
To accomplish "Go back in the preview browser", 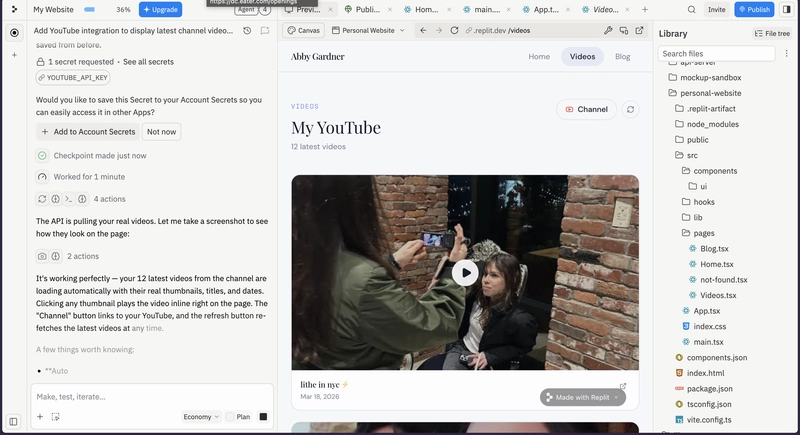I will [x=423, y=31].
